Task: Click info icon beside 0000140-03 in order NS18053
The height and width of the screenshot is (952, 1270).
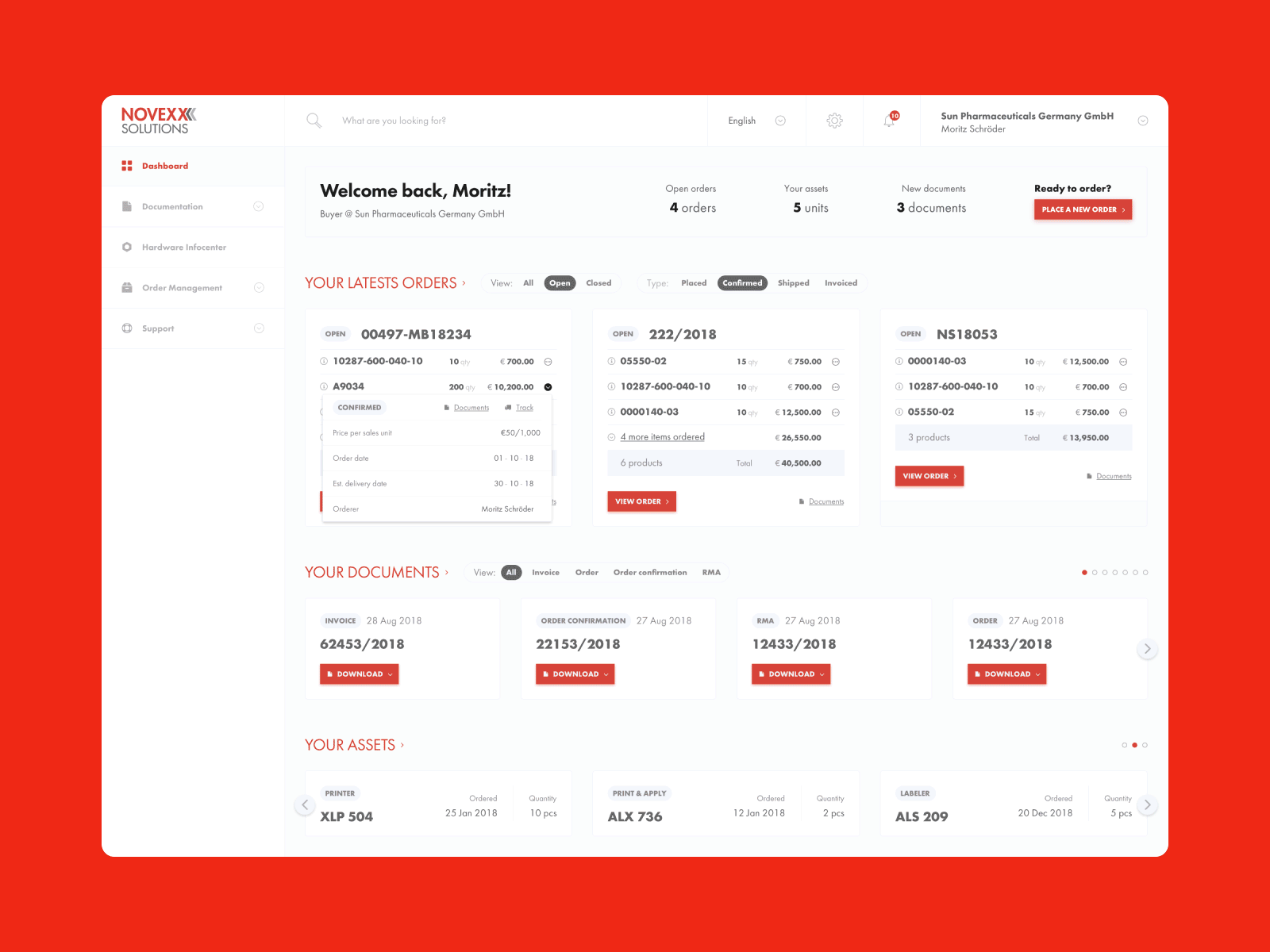Action: (x=899, y=361)
